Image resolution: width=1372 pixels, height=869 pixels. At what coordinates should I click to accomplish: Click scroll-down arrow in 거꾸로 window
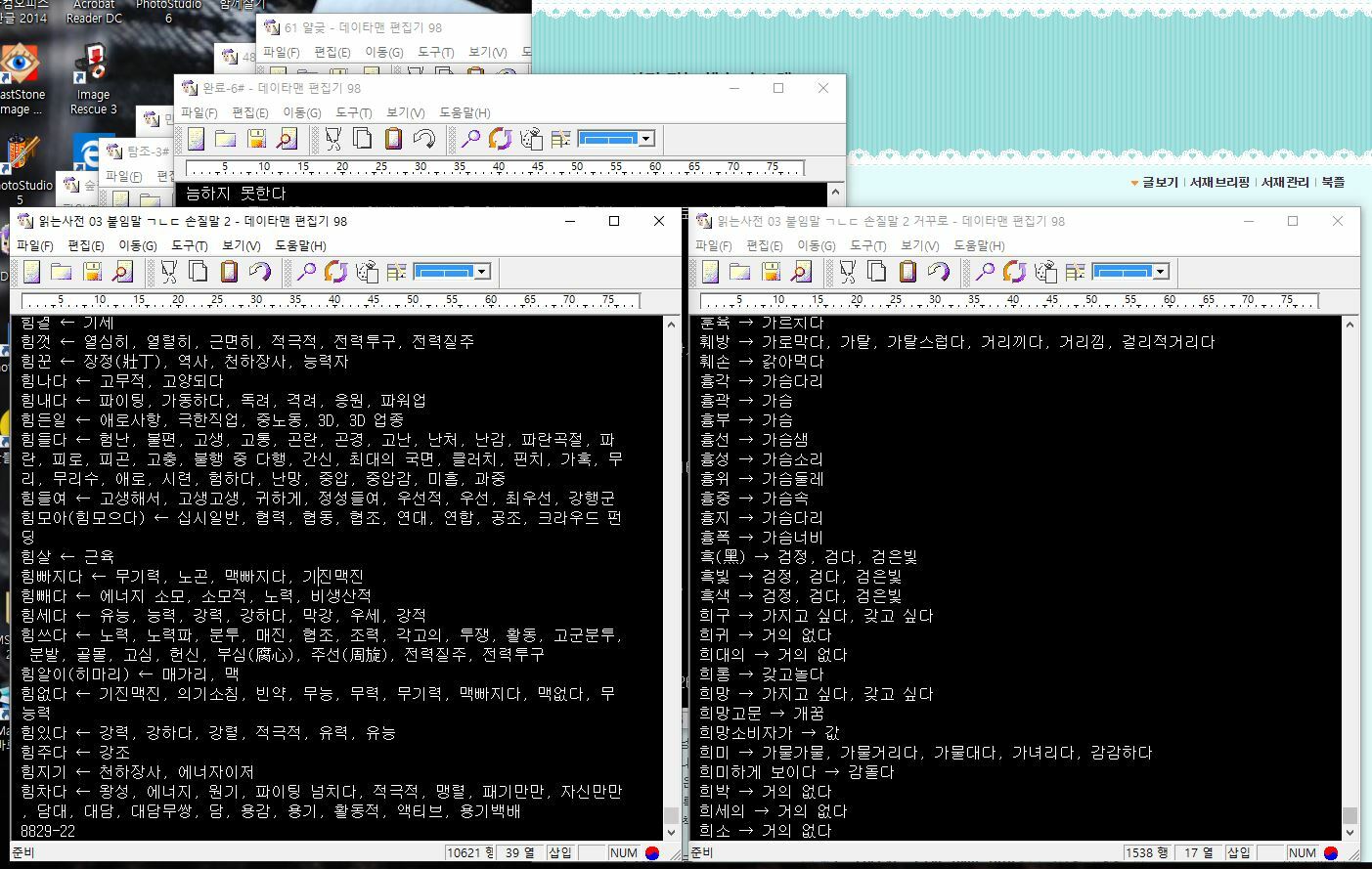coord(1350,832)
